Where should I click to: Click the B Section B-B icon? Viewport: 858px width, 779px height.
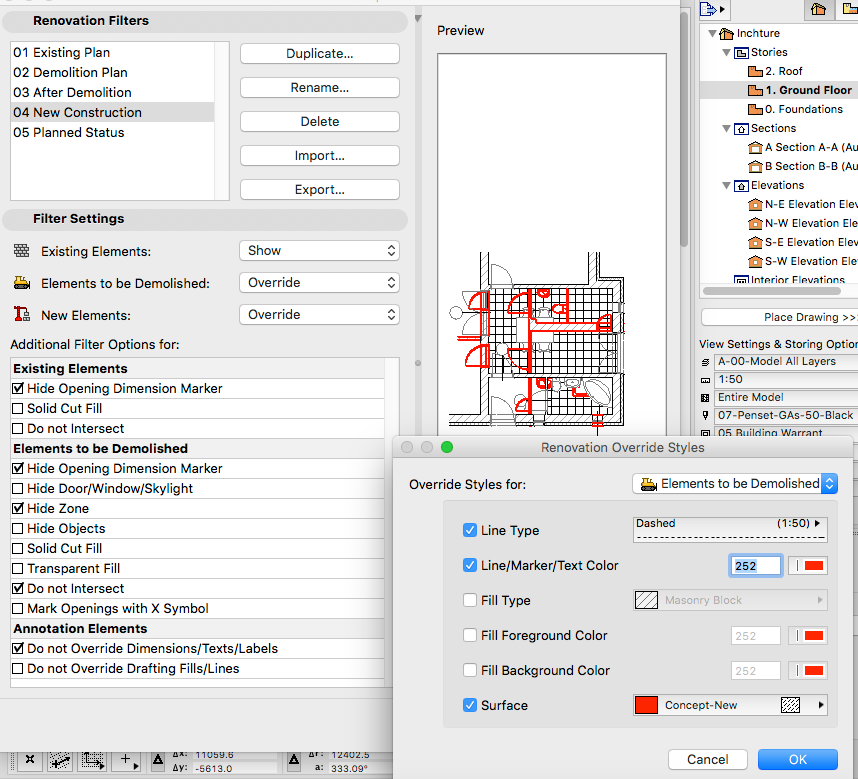click(x=755, y=166)
